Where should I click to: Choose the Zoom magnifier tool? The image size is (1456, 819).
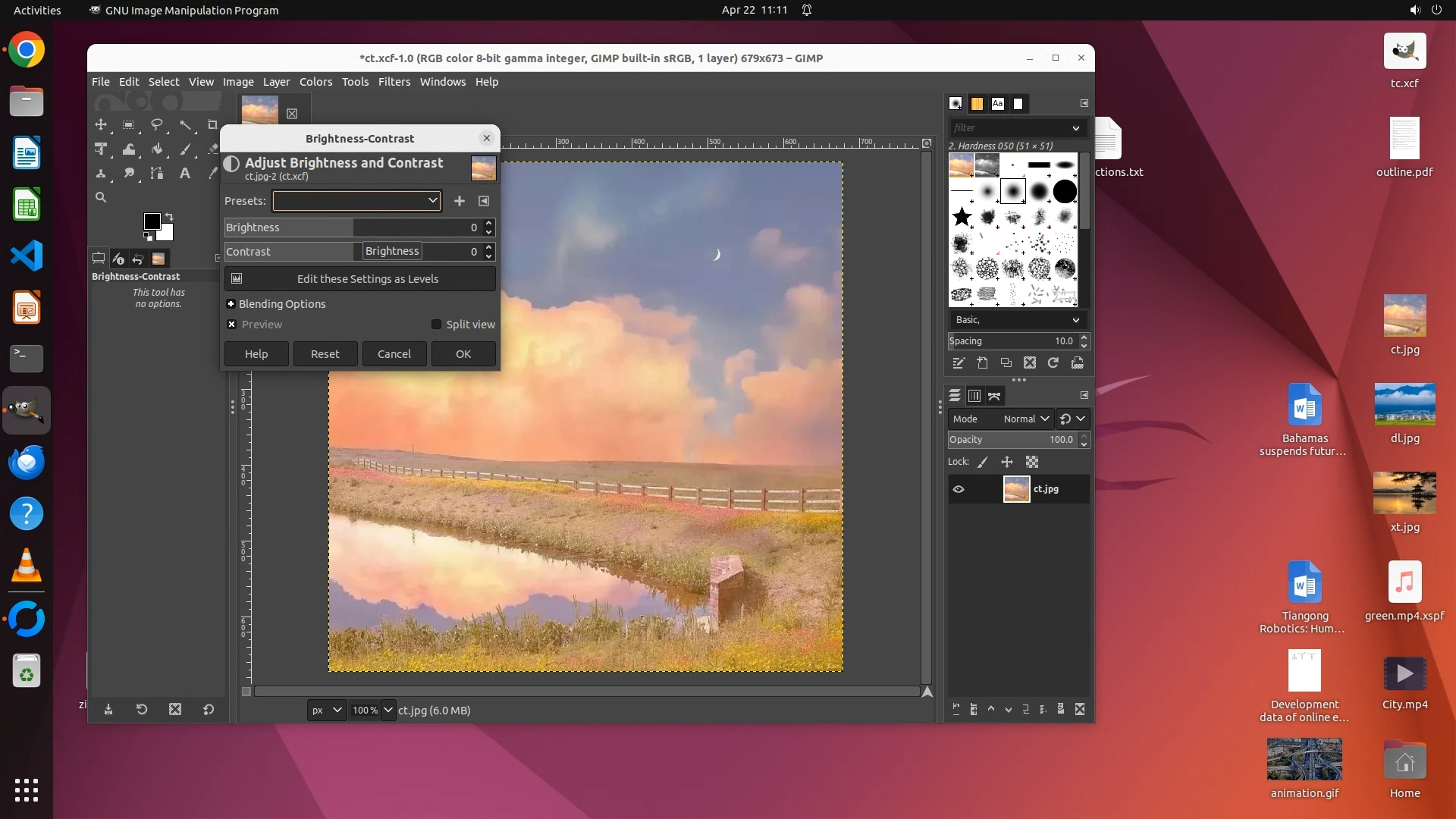101,197
